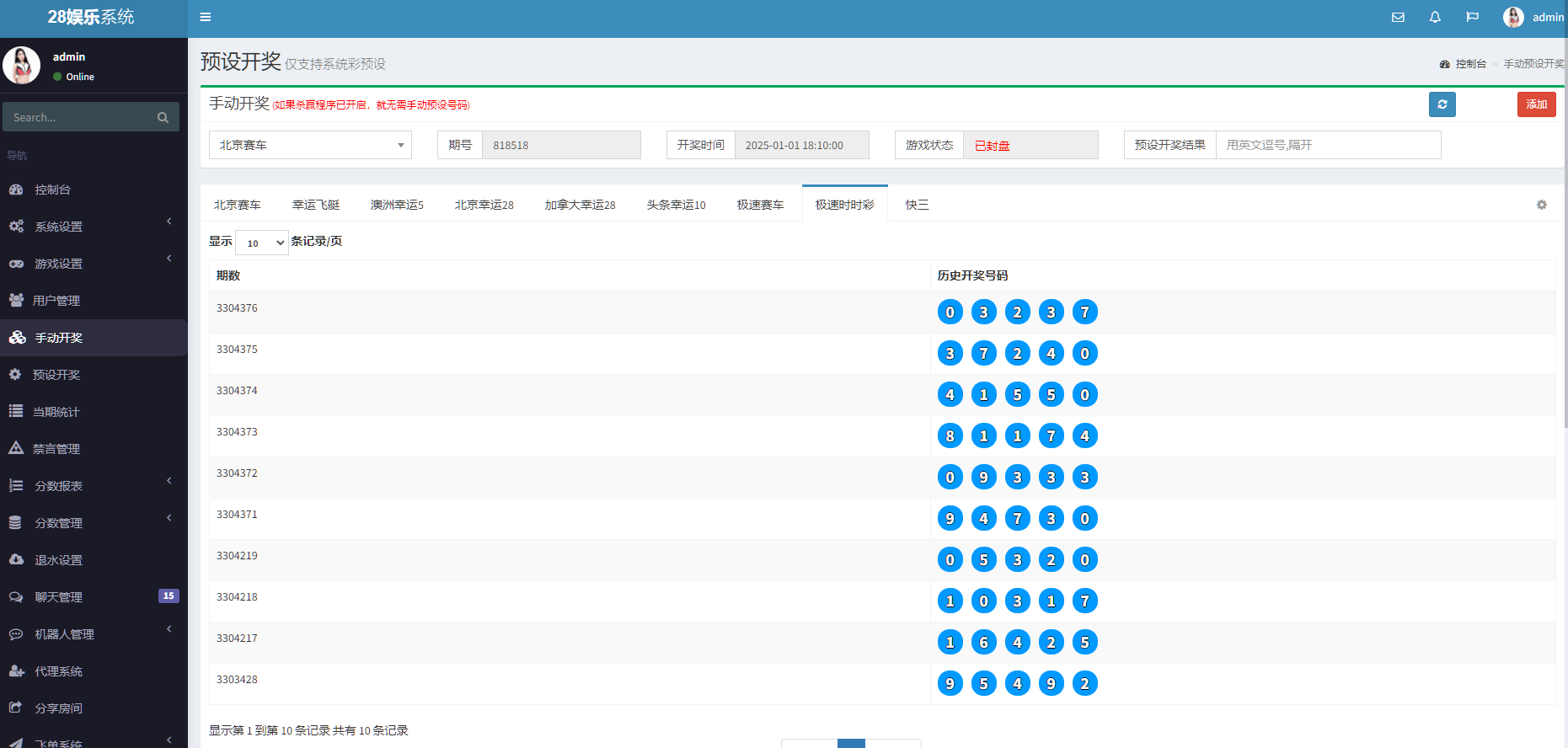Viewport: 1568px width, 748px height.
Task: Switch to the 加拿大幸运28 tab
Action: click(x=581, y=205)
